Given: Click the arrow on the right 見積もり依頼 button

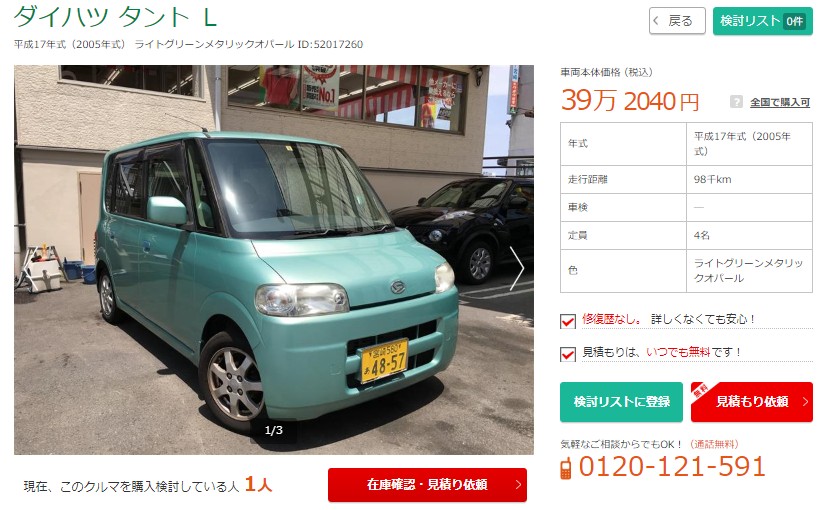Looking at the screenshot, I should 805,402.
